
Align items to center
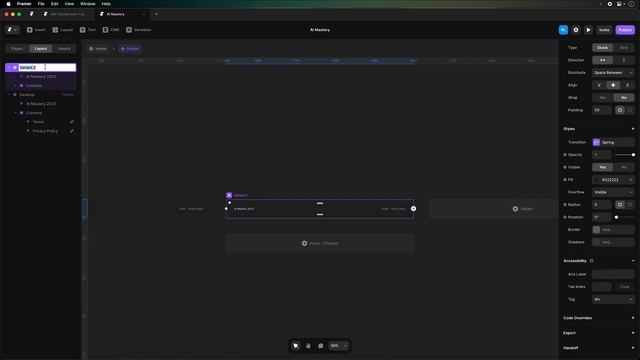coord(613,85)
